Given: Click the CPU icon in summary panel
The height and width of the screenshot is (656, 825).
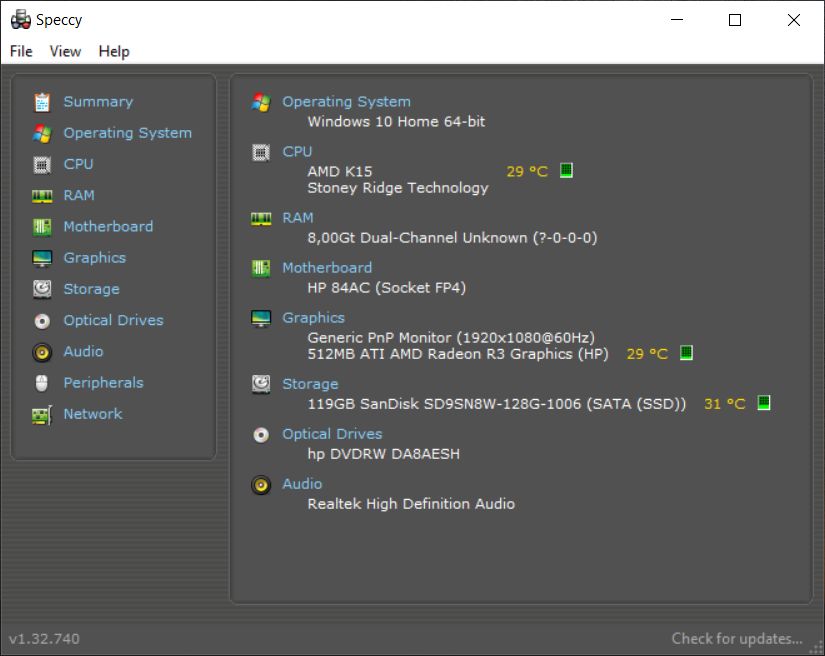Looking at the screenshot, I should tap(261, 153).
